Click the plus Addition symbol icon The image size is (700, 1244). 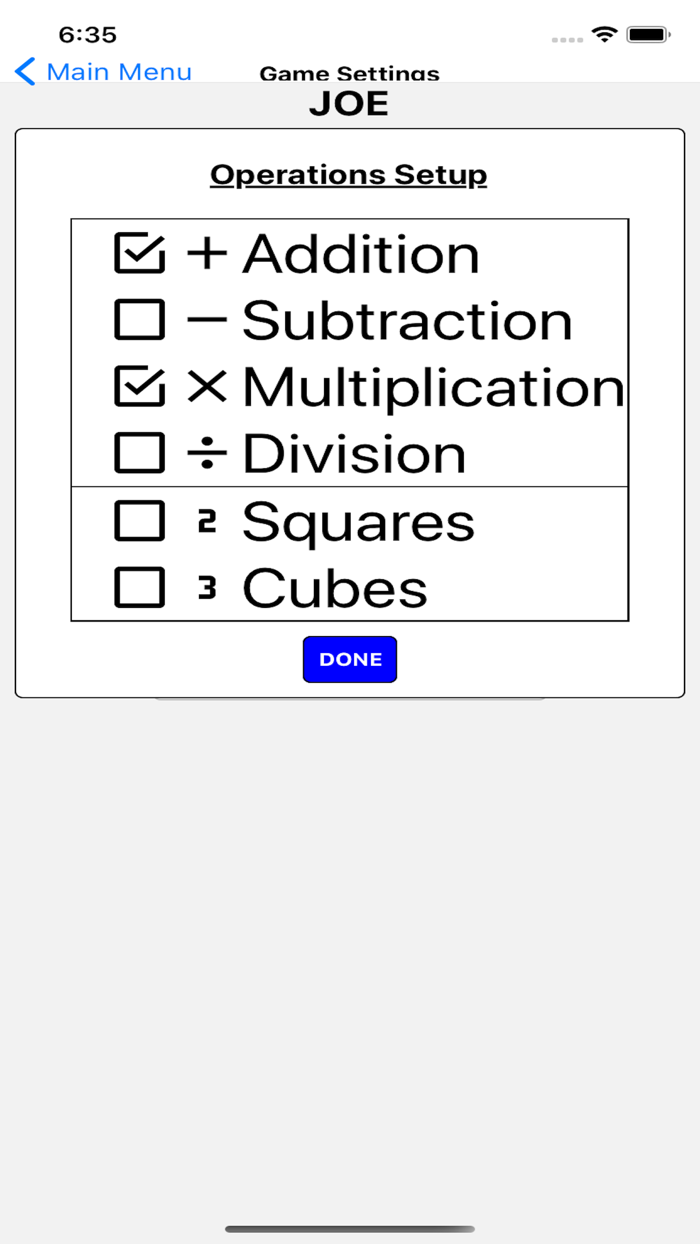207,253
